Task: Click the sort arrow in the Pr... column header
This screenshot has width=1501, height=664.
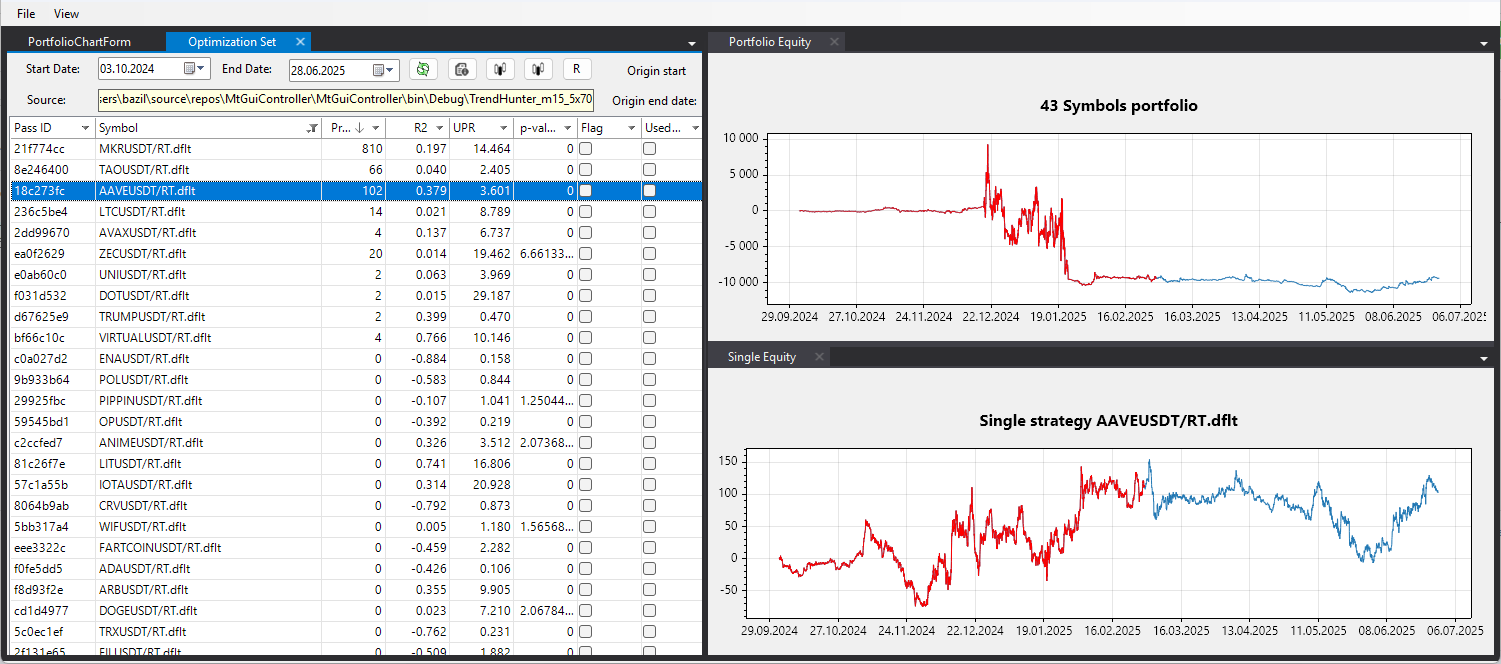Action: click(x=361, y=128)
